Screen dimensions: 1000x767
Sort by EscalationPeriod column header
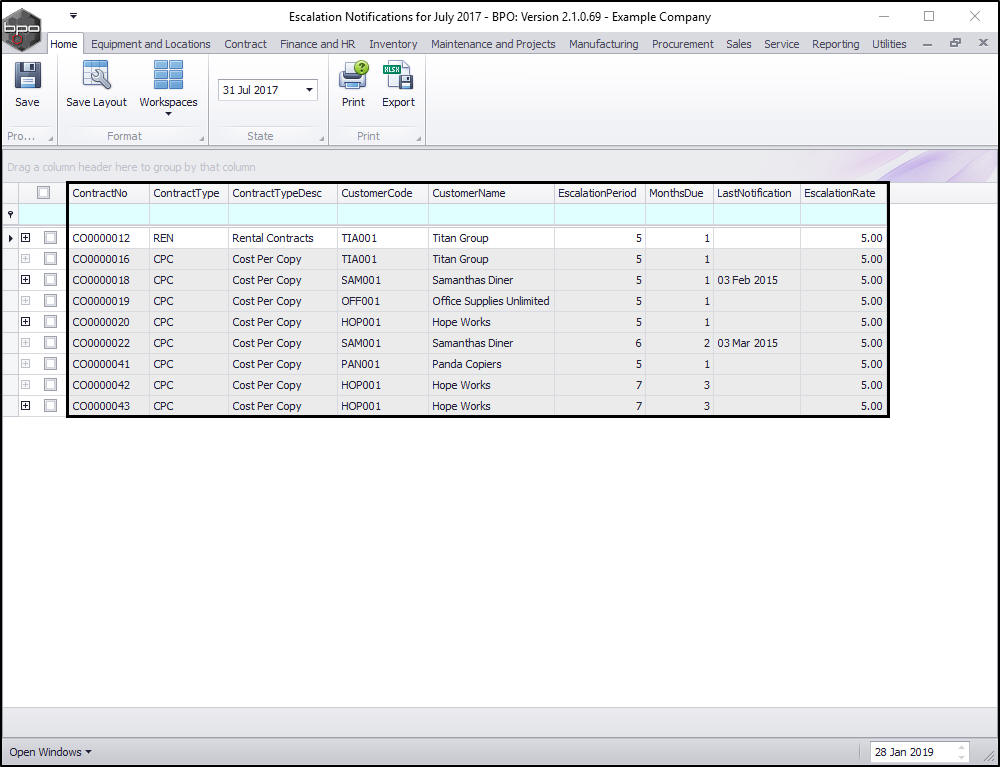(599, 193)
